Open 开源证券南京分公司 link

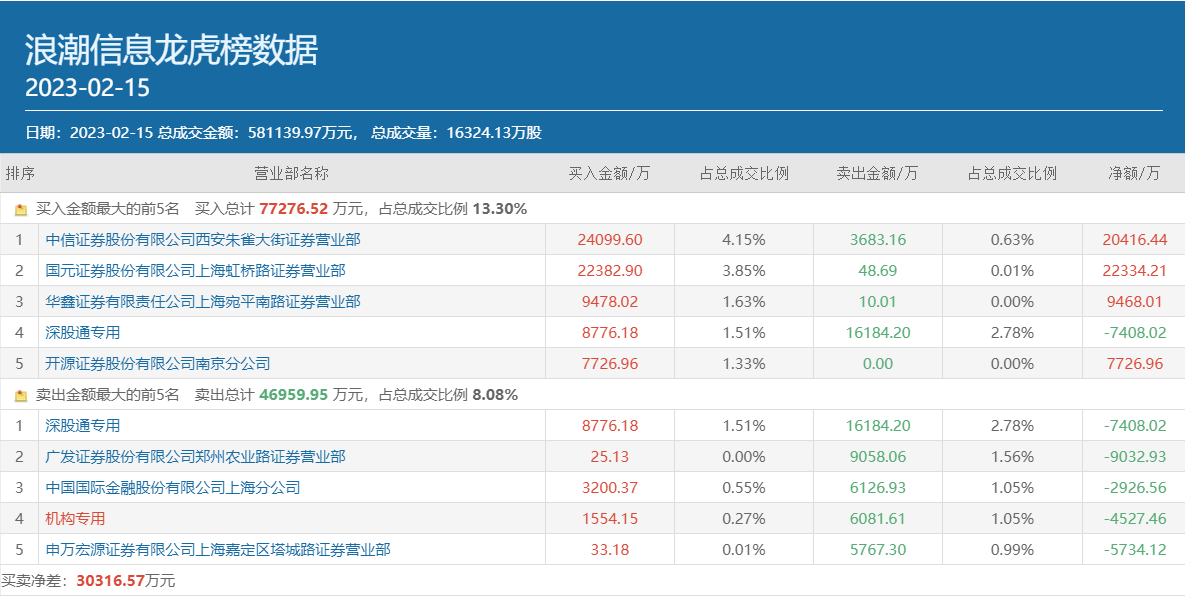coord(158,363)
